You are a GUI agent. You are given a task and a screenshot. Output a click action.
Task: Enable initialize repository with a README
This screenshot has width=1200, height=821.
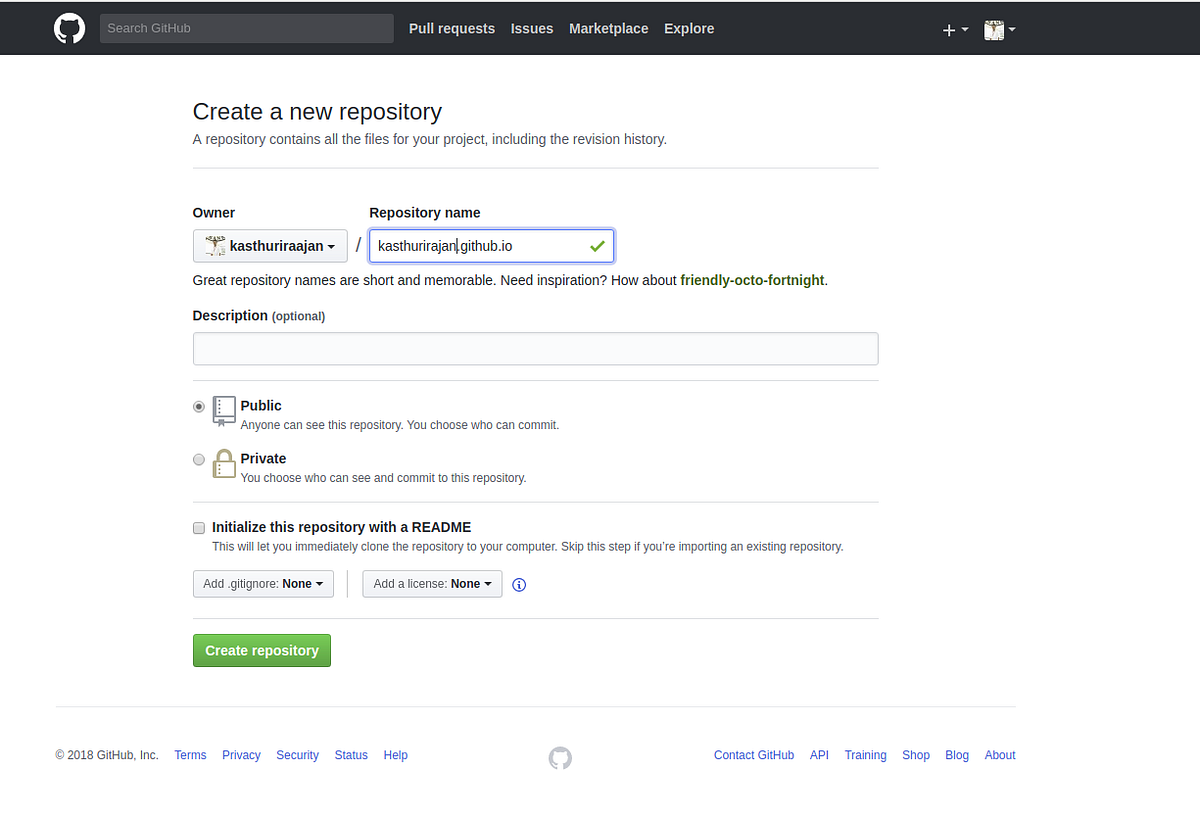[x=198, y=527]
